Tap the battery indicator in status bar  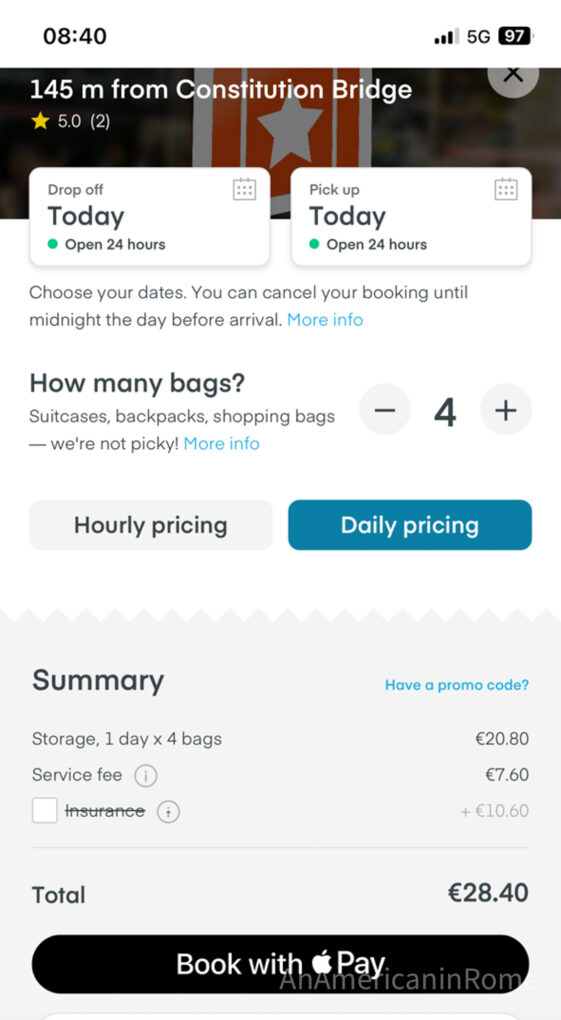tap(515, 36)
